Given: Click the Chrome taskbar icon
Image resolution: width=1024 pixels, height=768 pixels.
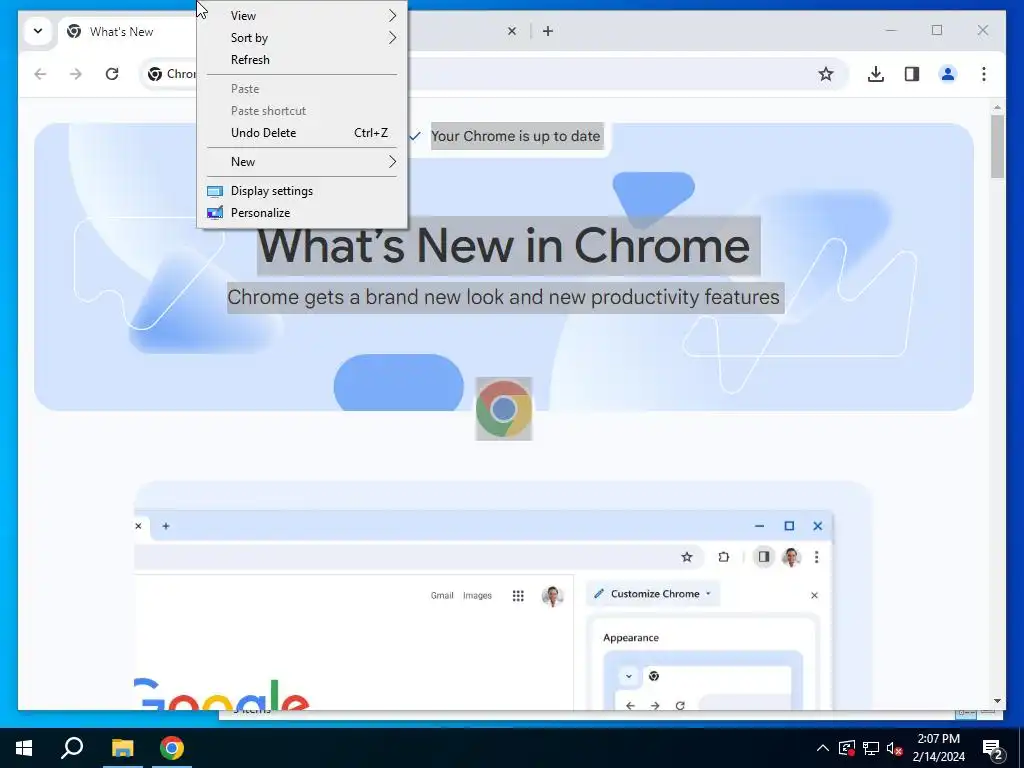Looking at the screenshot, I should point(172,748).
